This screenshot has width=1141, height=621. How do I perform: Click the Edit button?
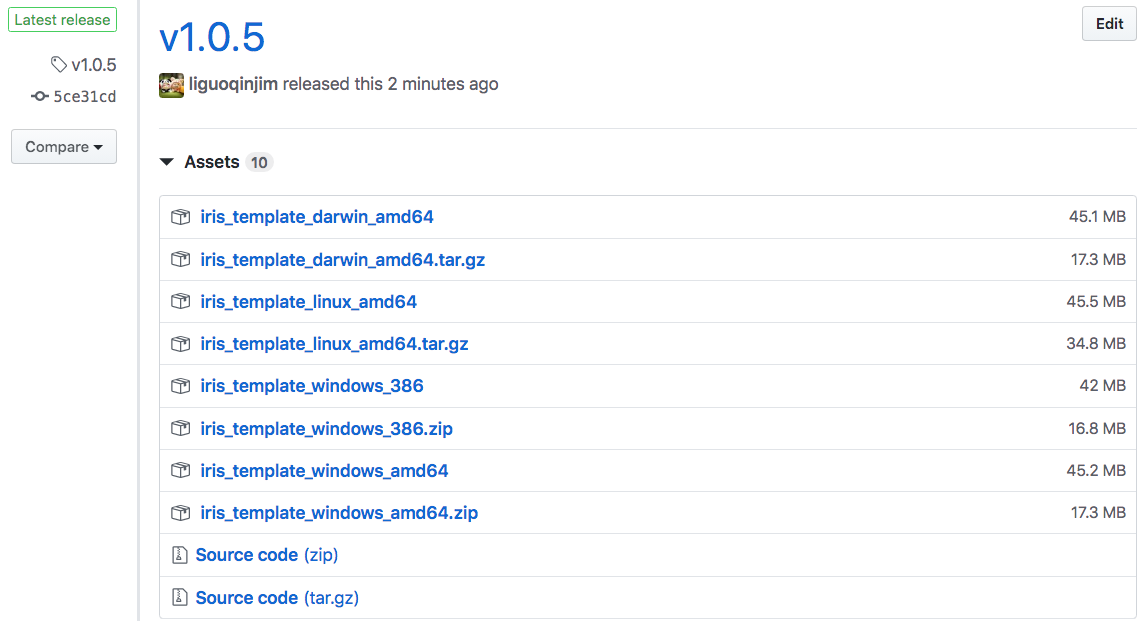click(1108, 23)
